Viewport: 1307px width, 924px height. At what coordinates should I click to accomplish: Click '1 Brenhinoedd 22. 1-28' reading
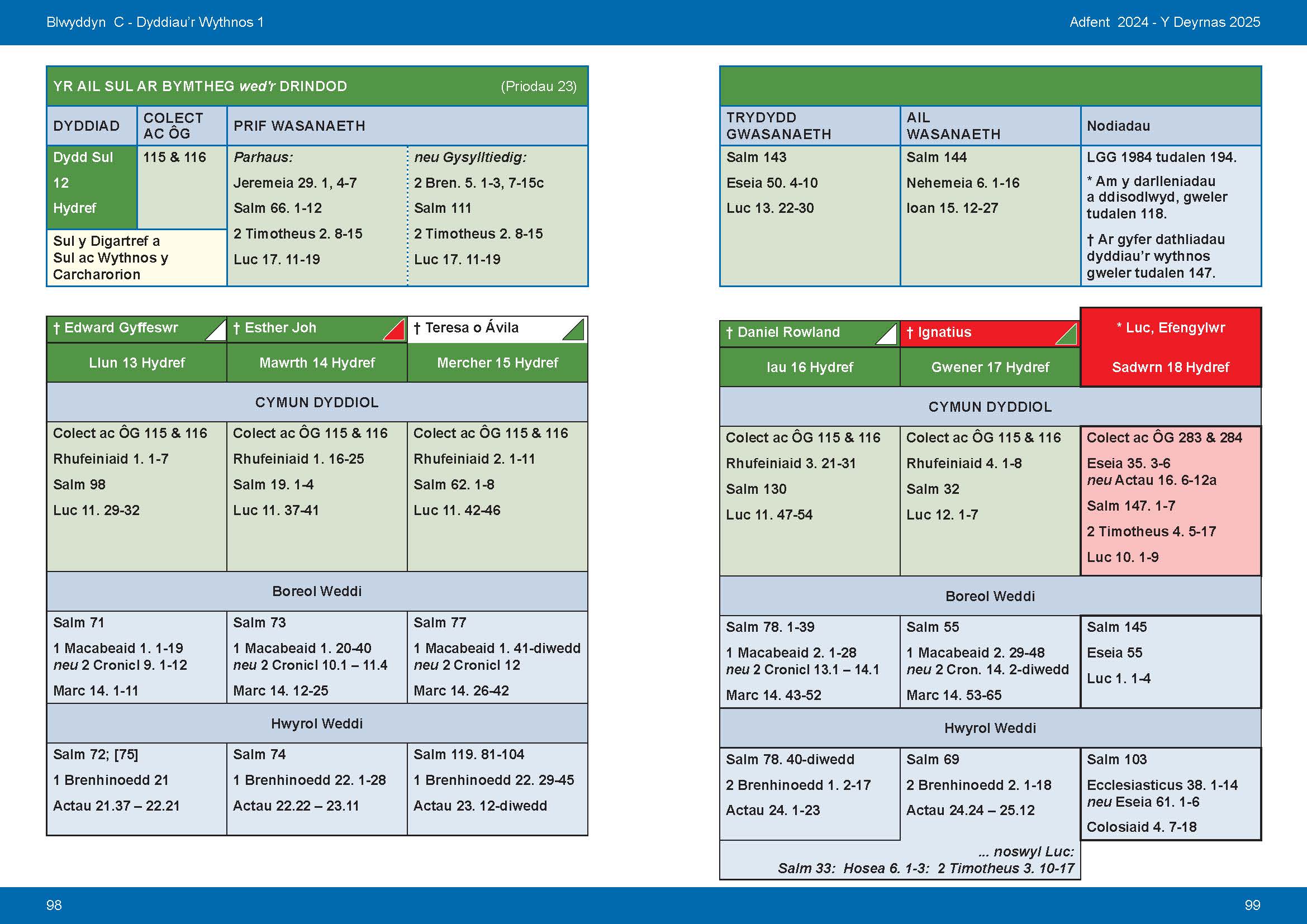(x=309, y=780)
